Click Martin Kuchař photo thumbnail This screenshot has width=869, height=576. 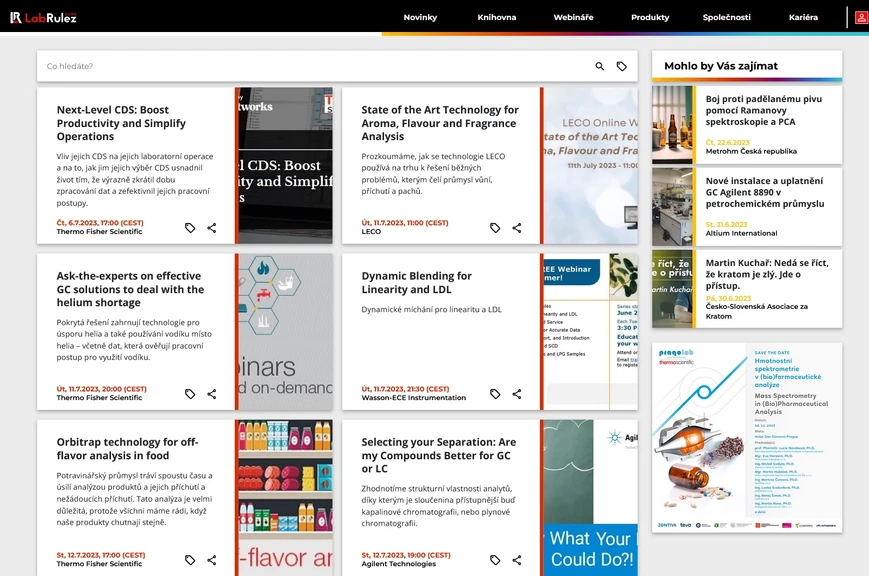point(672,289)
